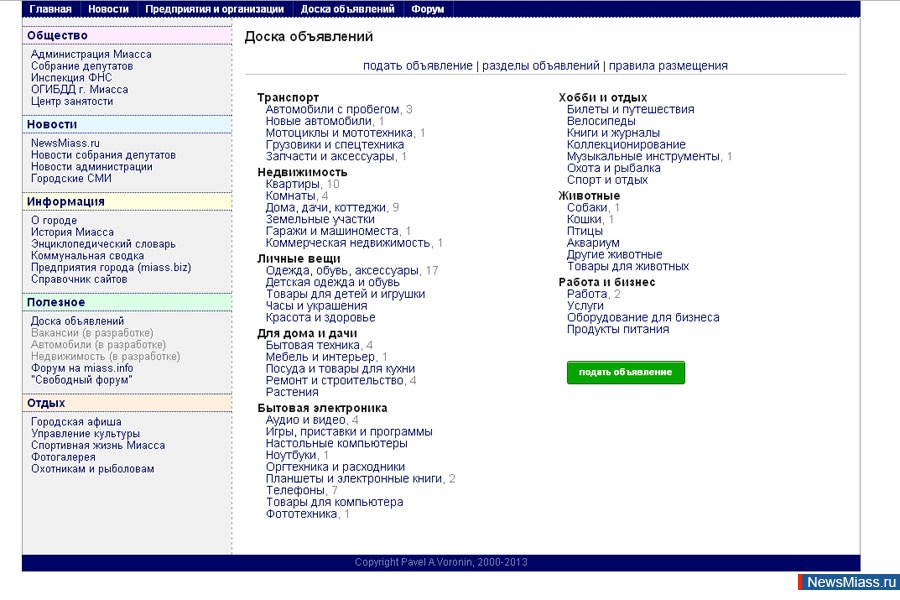
Task: Click the green подать объявление button
Action: [x=626, y=372]
